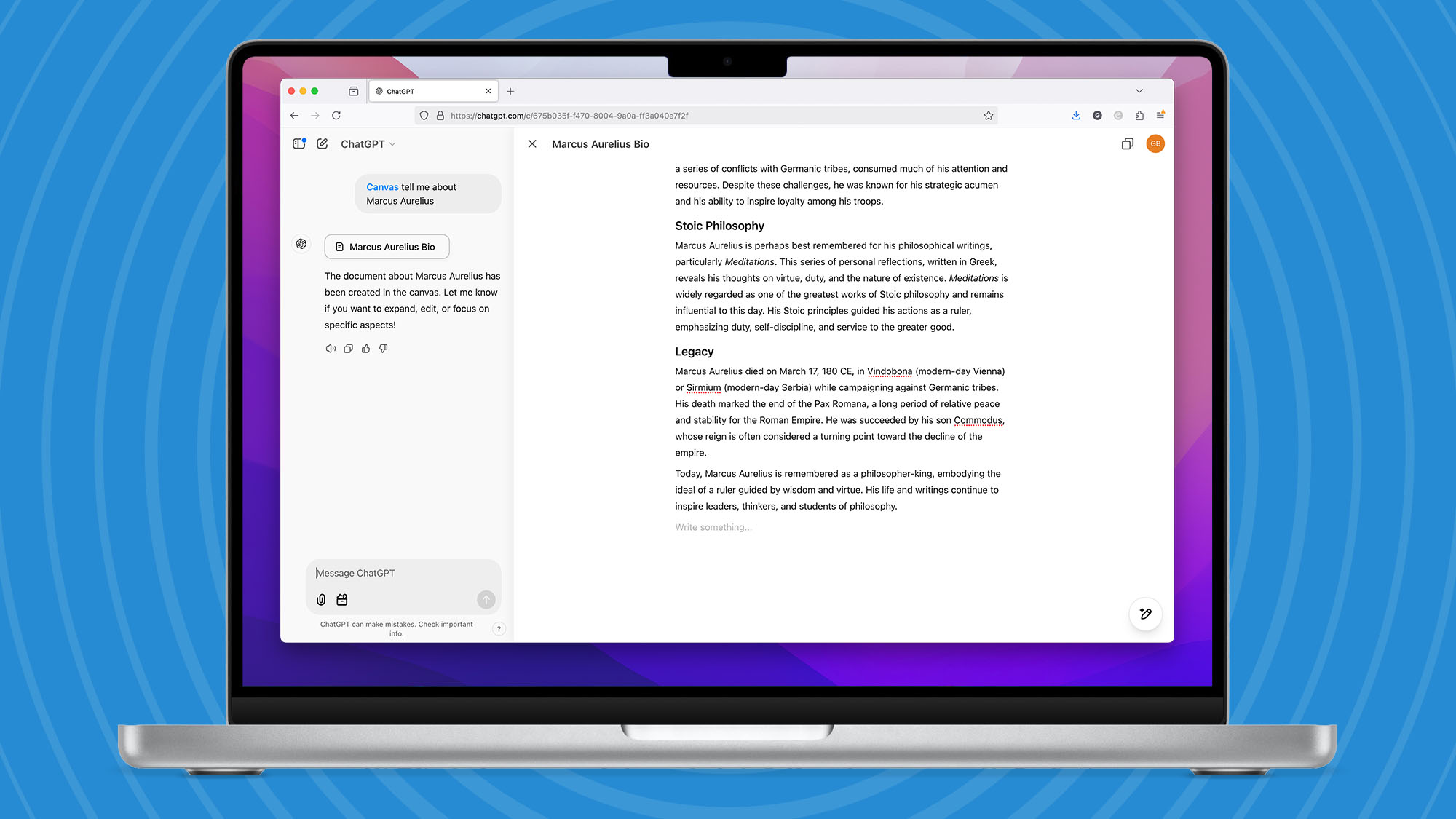Click the underlined word Sirmium
The image size is (1456, 819).
click(703, 388)
